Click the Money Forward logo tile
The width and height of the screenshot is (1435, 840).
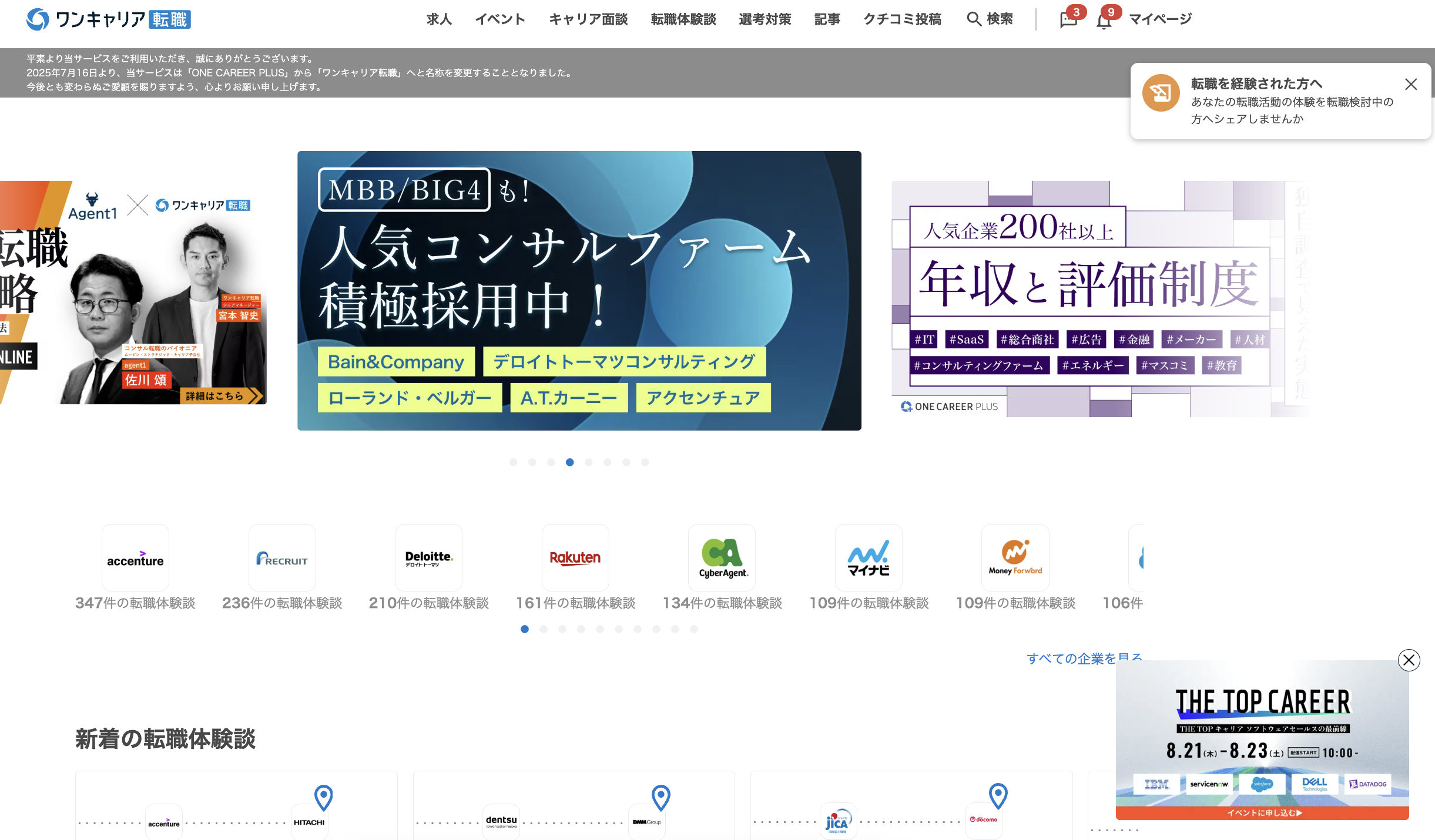(1015, 557)
